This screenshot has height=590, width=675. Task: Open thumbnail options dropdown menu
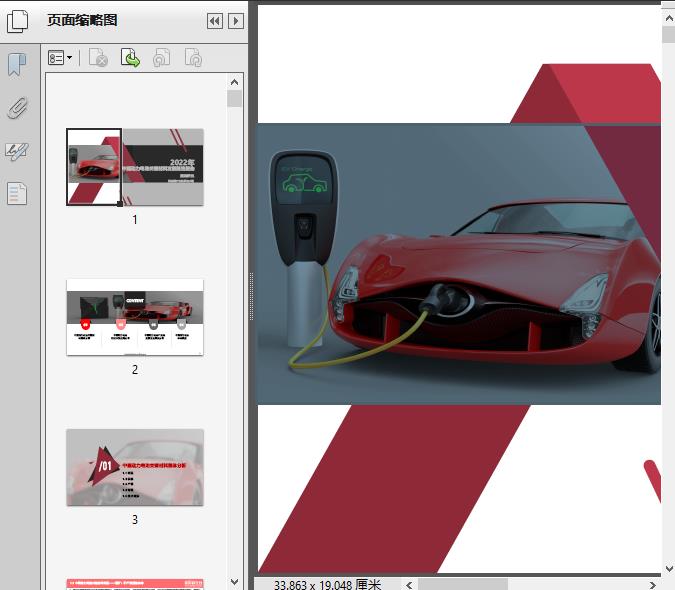[x=60, y=58]
